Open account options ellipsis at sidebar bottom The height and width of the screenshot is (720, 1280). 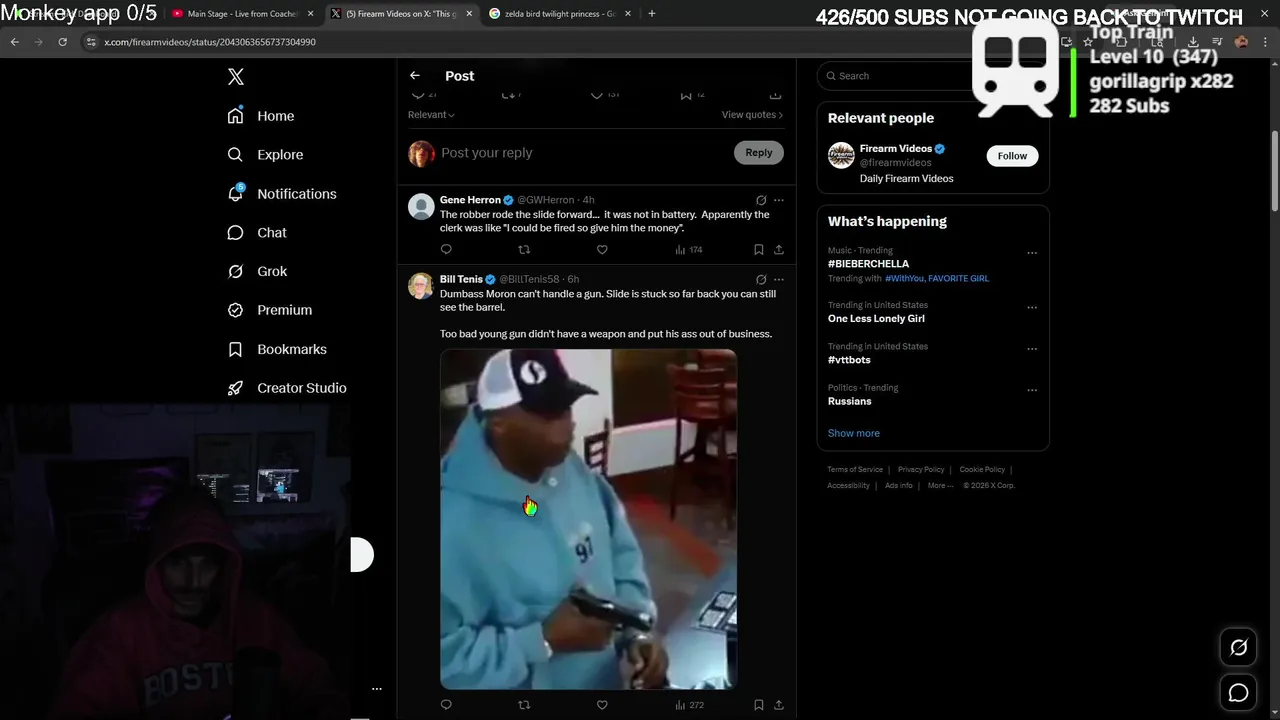click(377, 689)
